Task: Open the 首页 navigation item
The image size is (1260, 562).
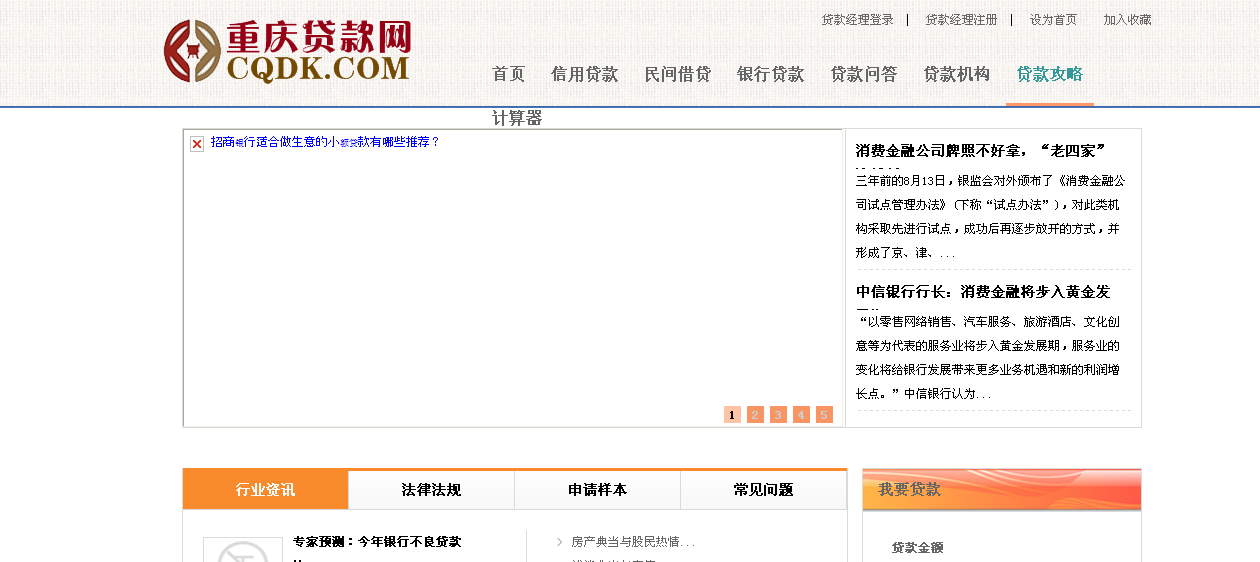Action: (508, 74)
